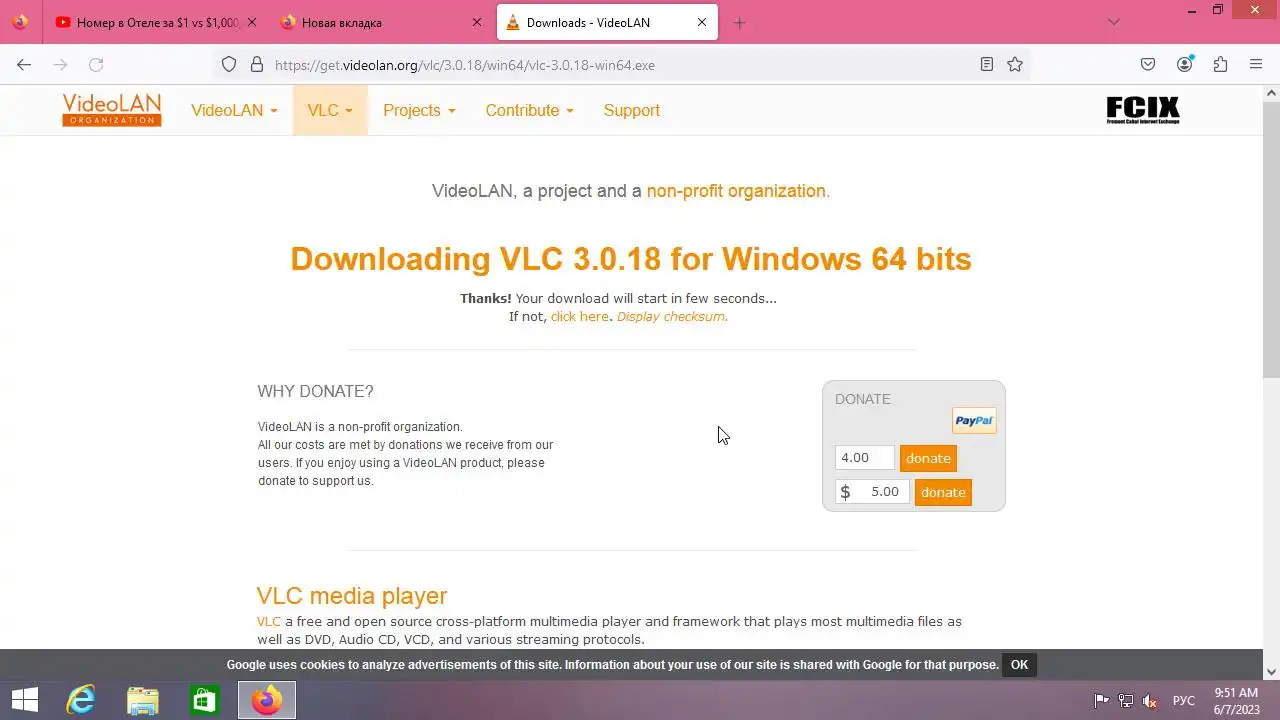
Task: Switch РУС input language indicator
Action: coord(1184,701)
